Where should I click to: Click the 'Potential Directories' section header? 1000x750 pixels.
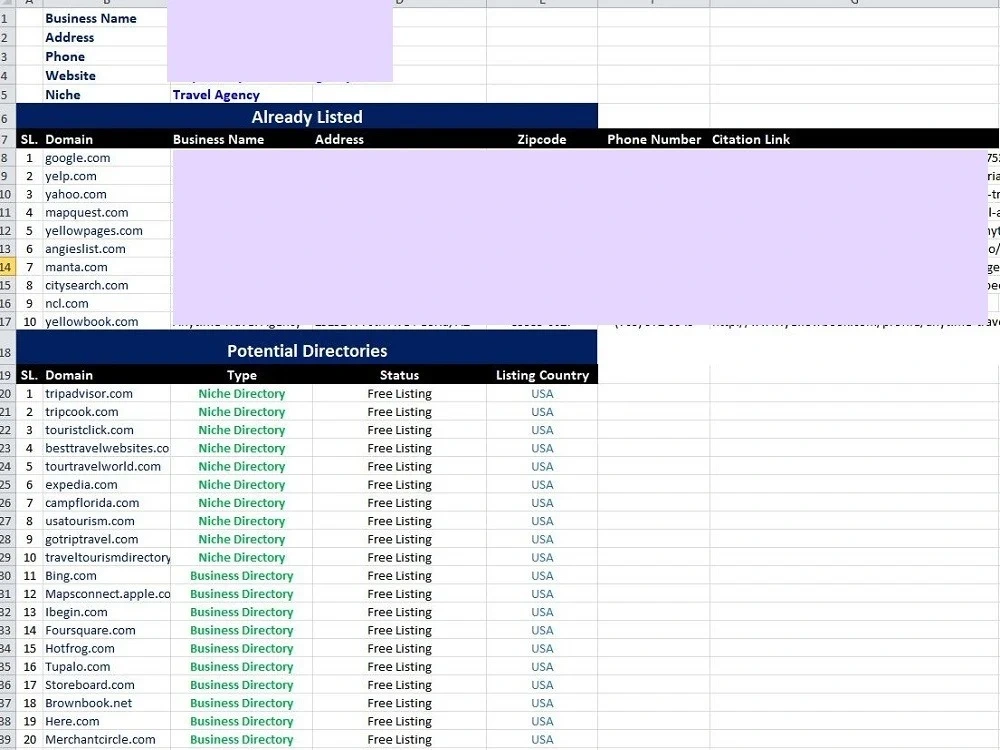tap(307, 351)
